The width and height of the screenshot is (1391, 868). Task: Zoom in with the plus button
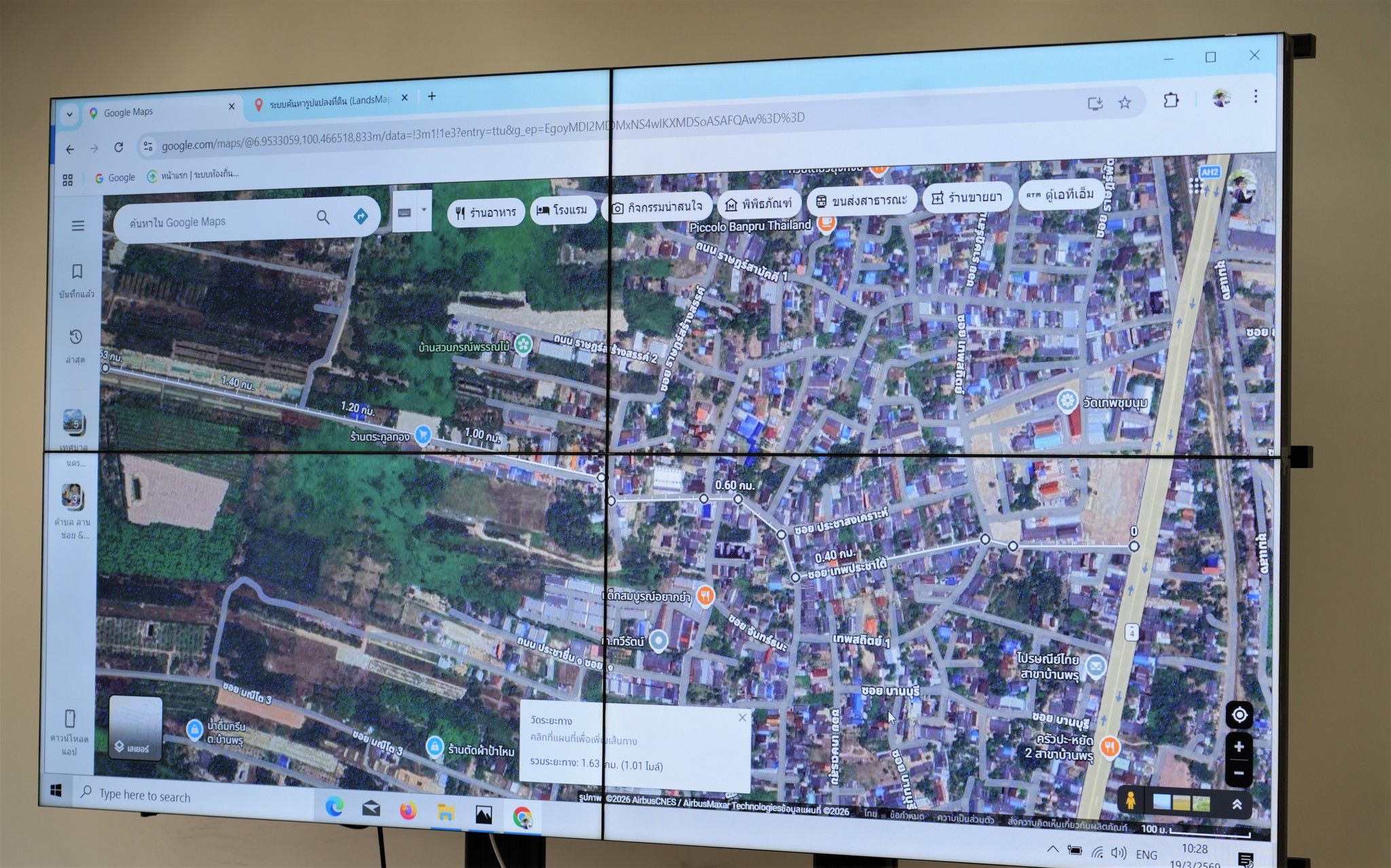1239,747
